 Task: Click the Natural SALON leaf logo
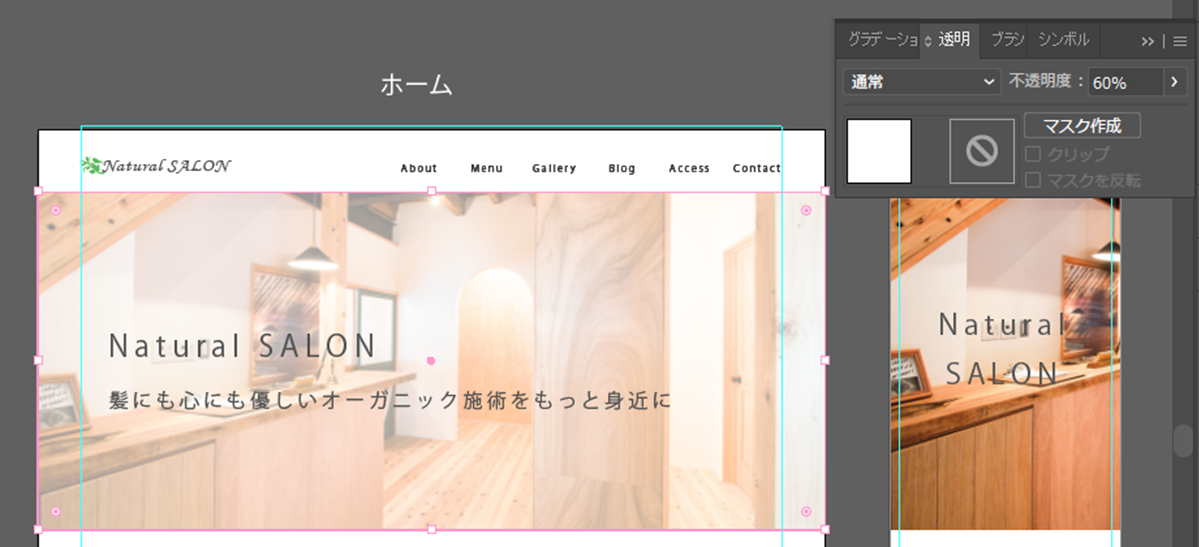tap(156, 165)
